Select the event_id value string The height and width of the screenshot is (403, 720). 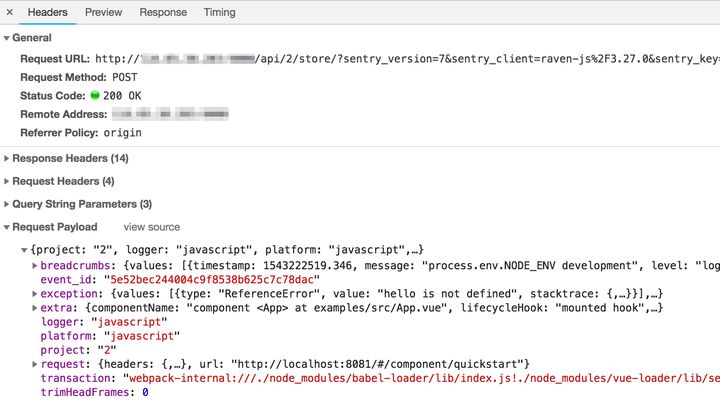[212, 280]
